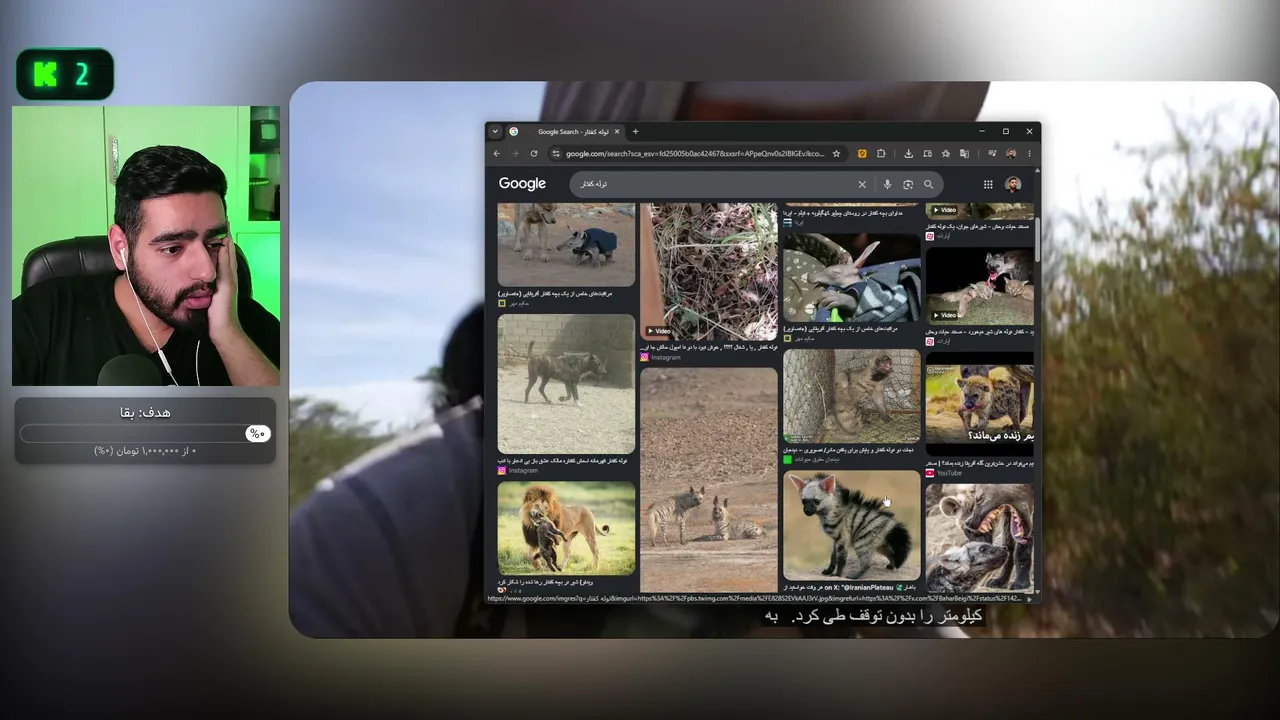Screen dimensions: 1280x720
Task: Bookmark this page with the star icon
Action: pos(836,153)
